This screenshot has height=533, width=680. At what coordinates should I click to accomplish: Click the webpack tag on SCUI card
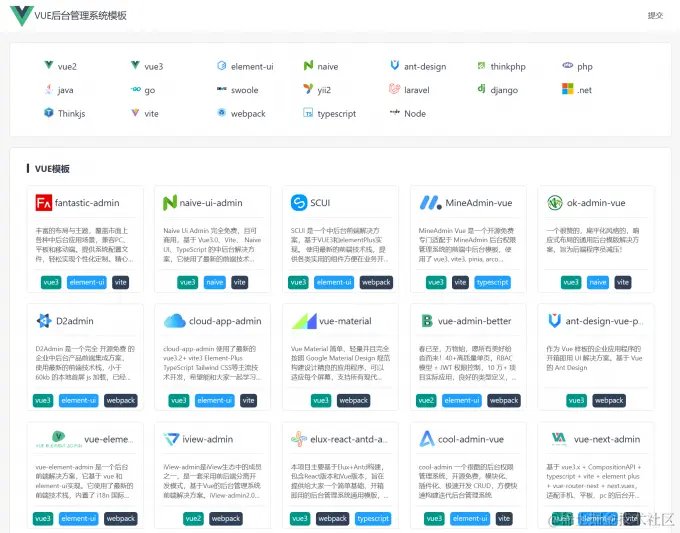tap(376, 282)
